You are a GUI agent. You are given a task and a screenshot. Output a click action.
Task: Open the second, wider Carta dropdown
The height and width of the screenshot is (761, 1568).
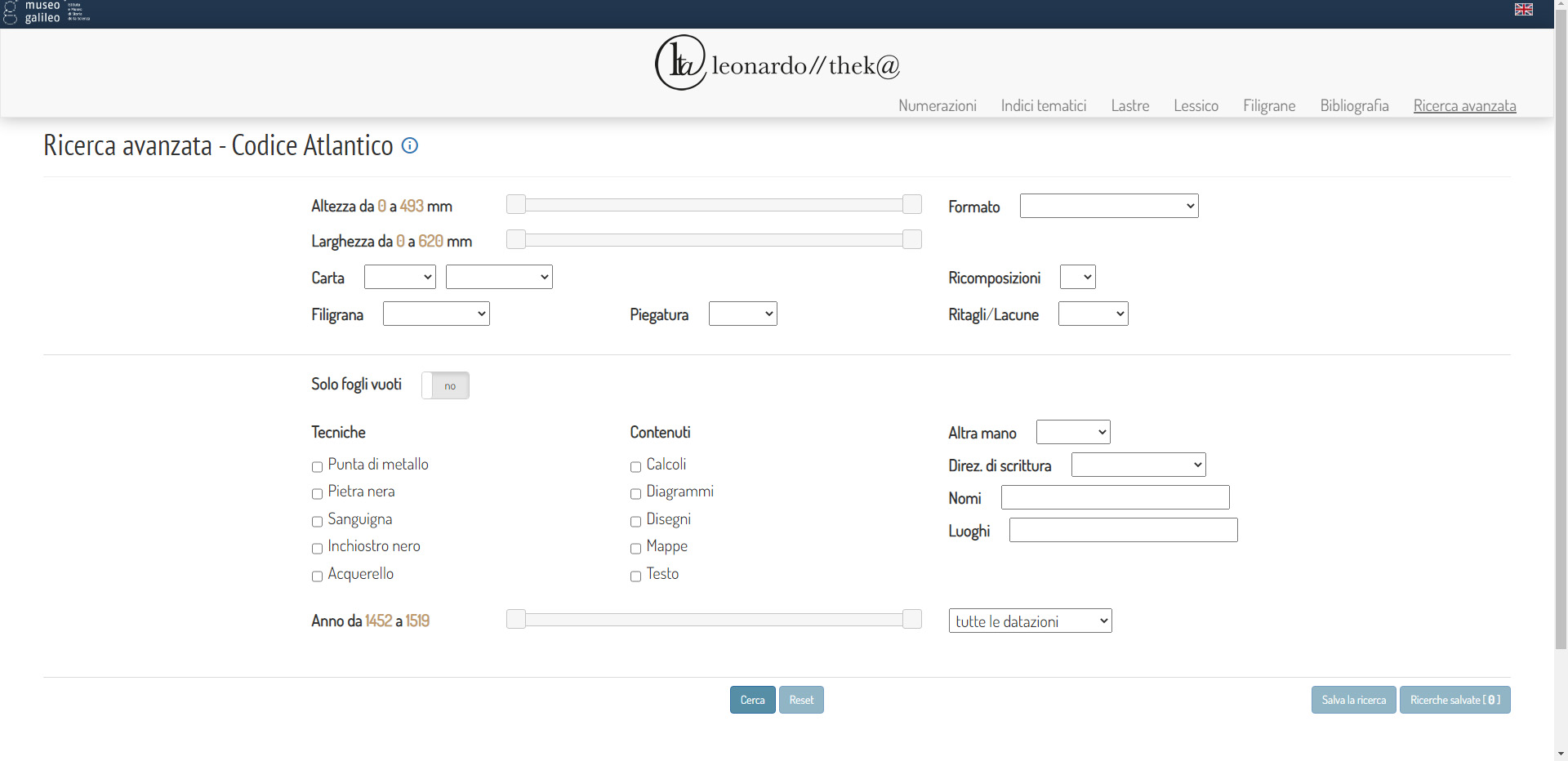[499, 277]
